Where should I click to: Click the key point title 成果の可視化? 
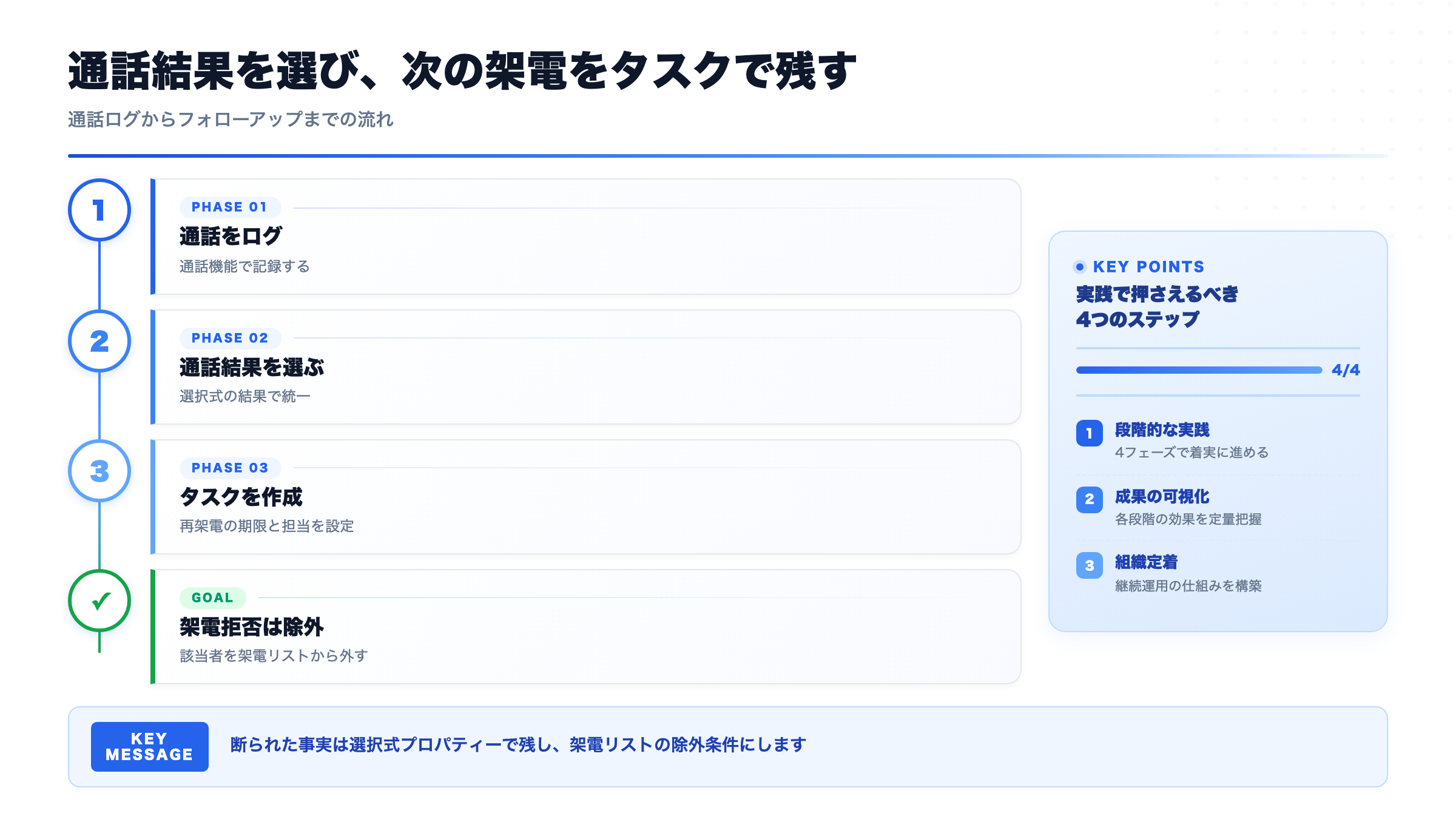pos(1162,497)
